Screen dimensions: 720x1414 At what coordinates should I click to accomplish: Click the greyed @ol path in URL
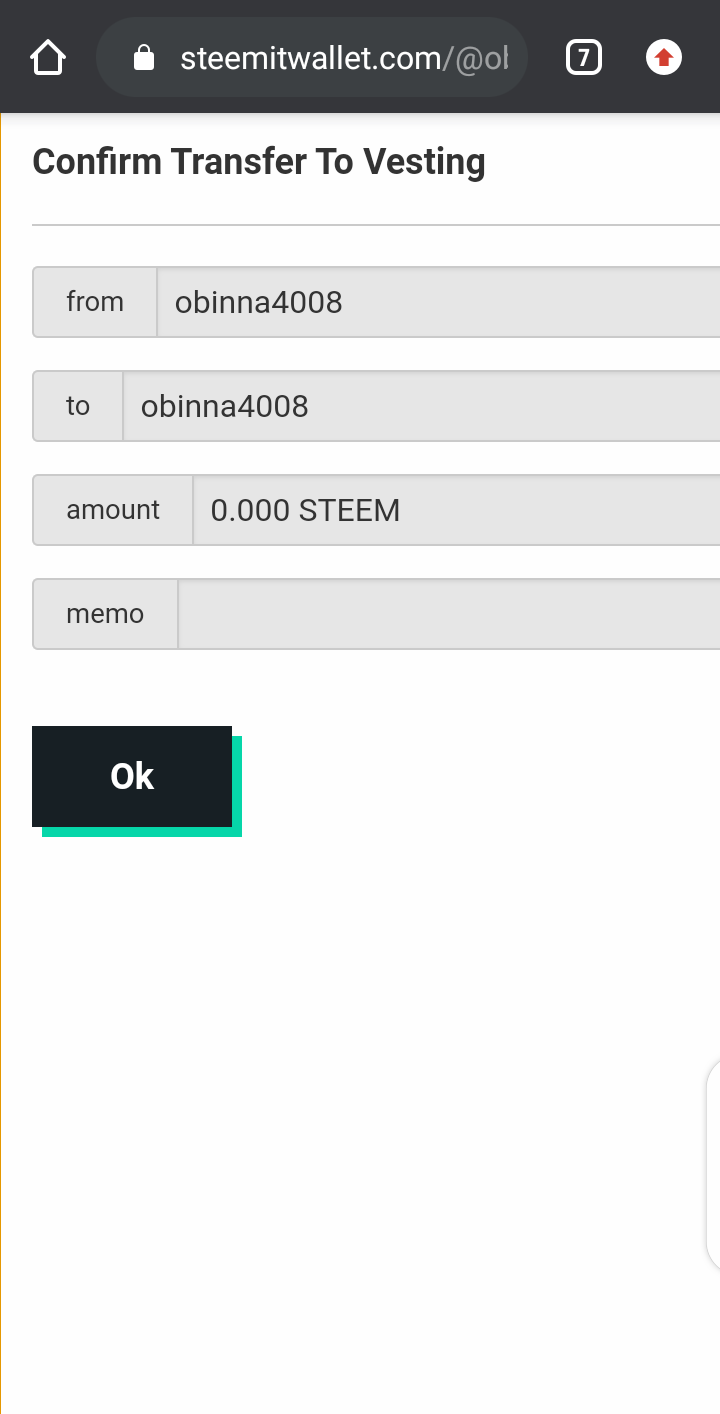482,59
